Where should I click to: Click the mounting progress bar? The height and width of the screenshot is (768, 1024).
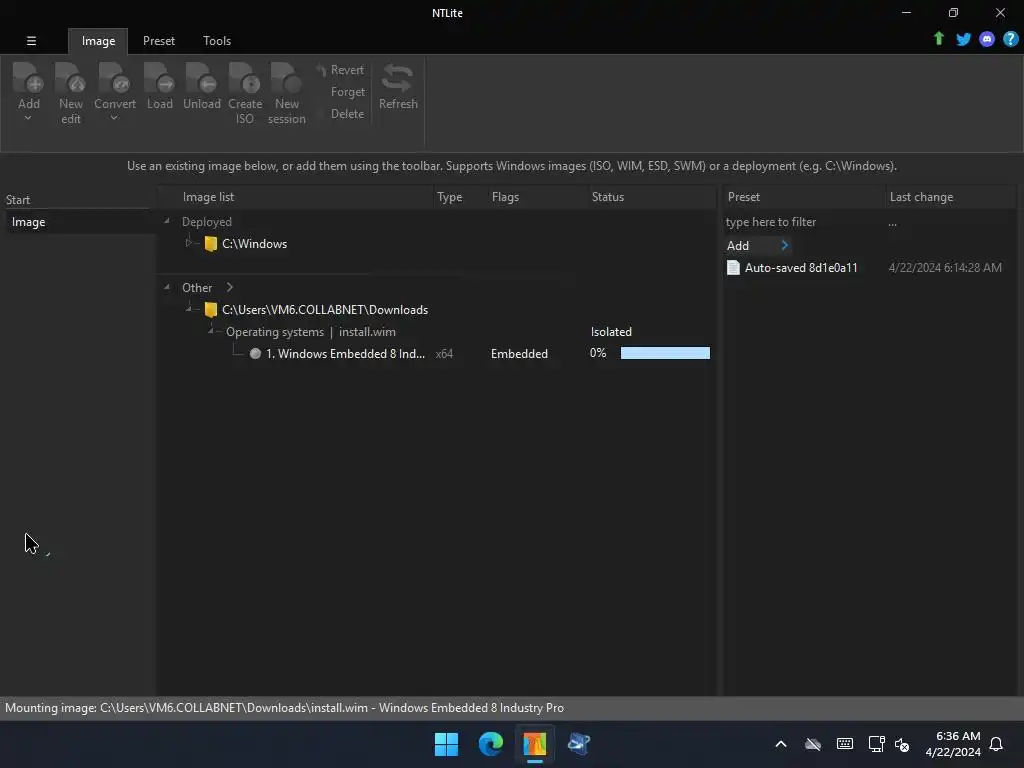coord(665,353)
